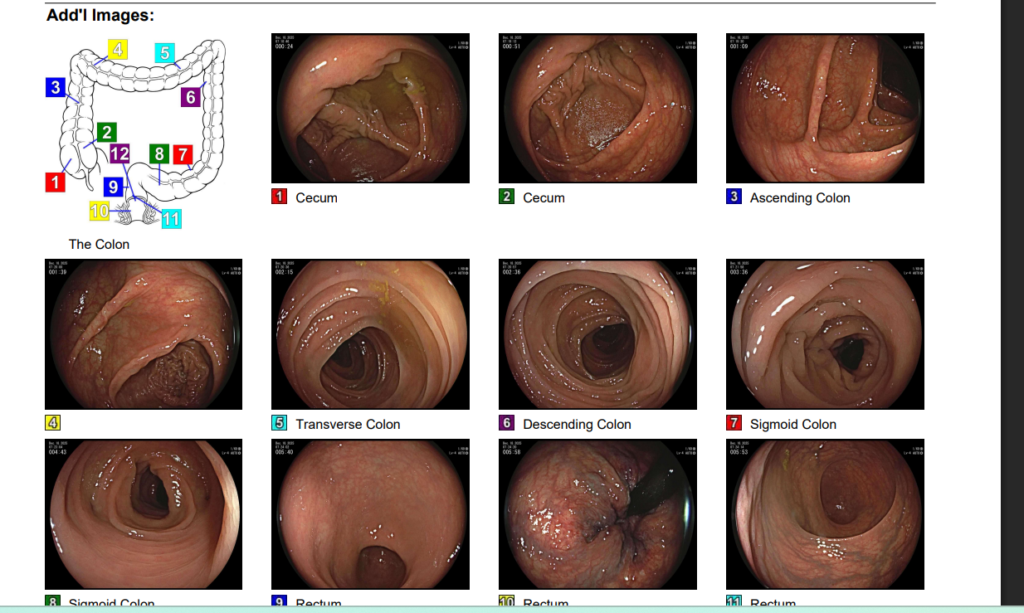Select the unlabeled image numbered 4

pyautogui.click(x=143, y=334)
